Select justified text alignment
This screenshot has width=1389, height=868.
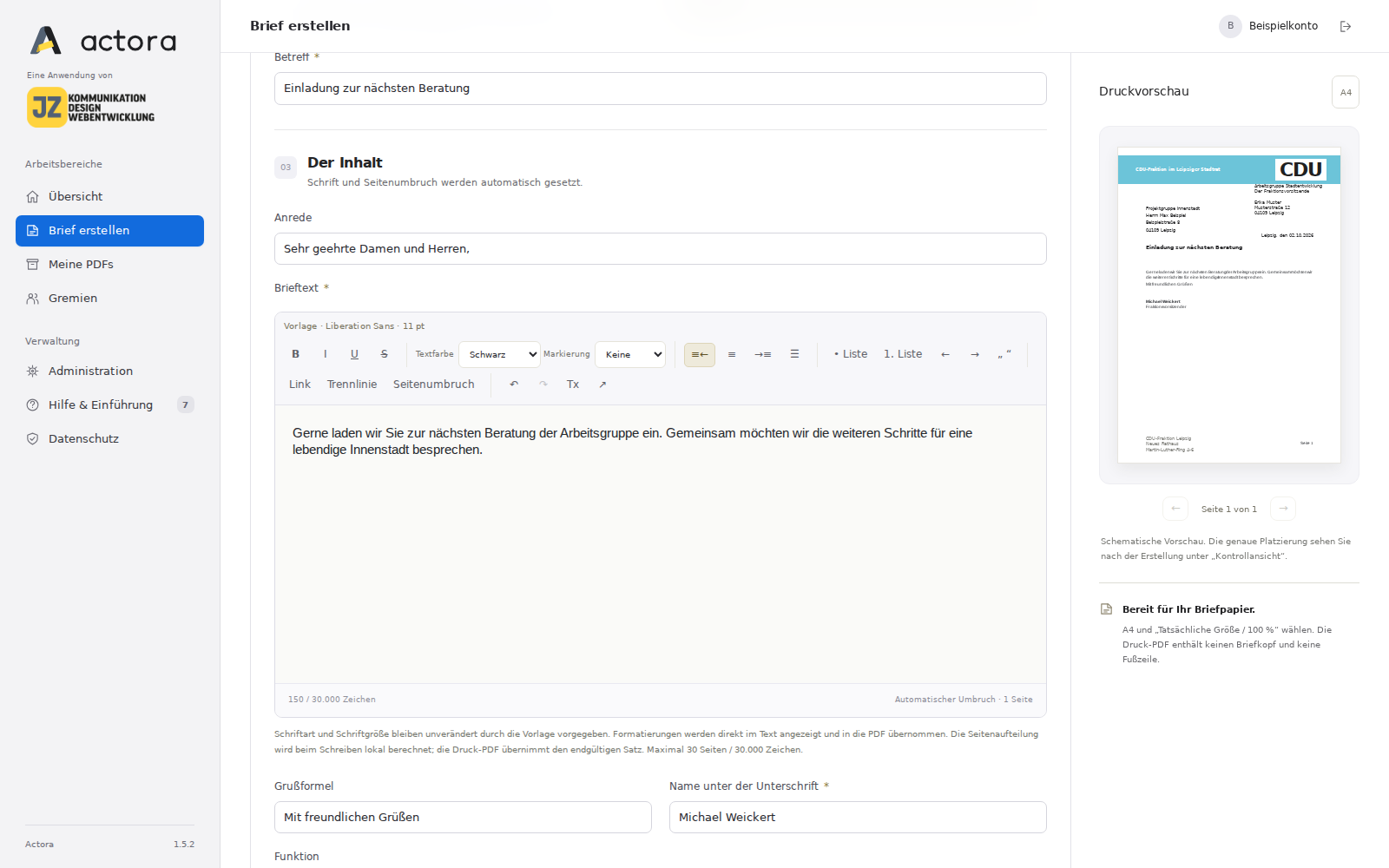[x=794, y=354]
